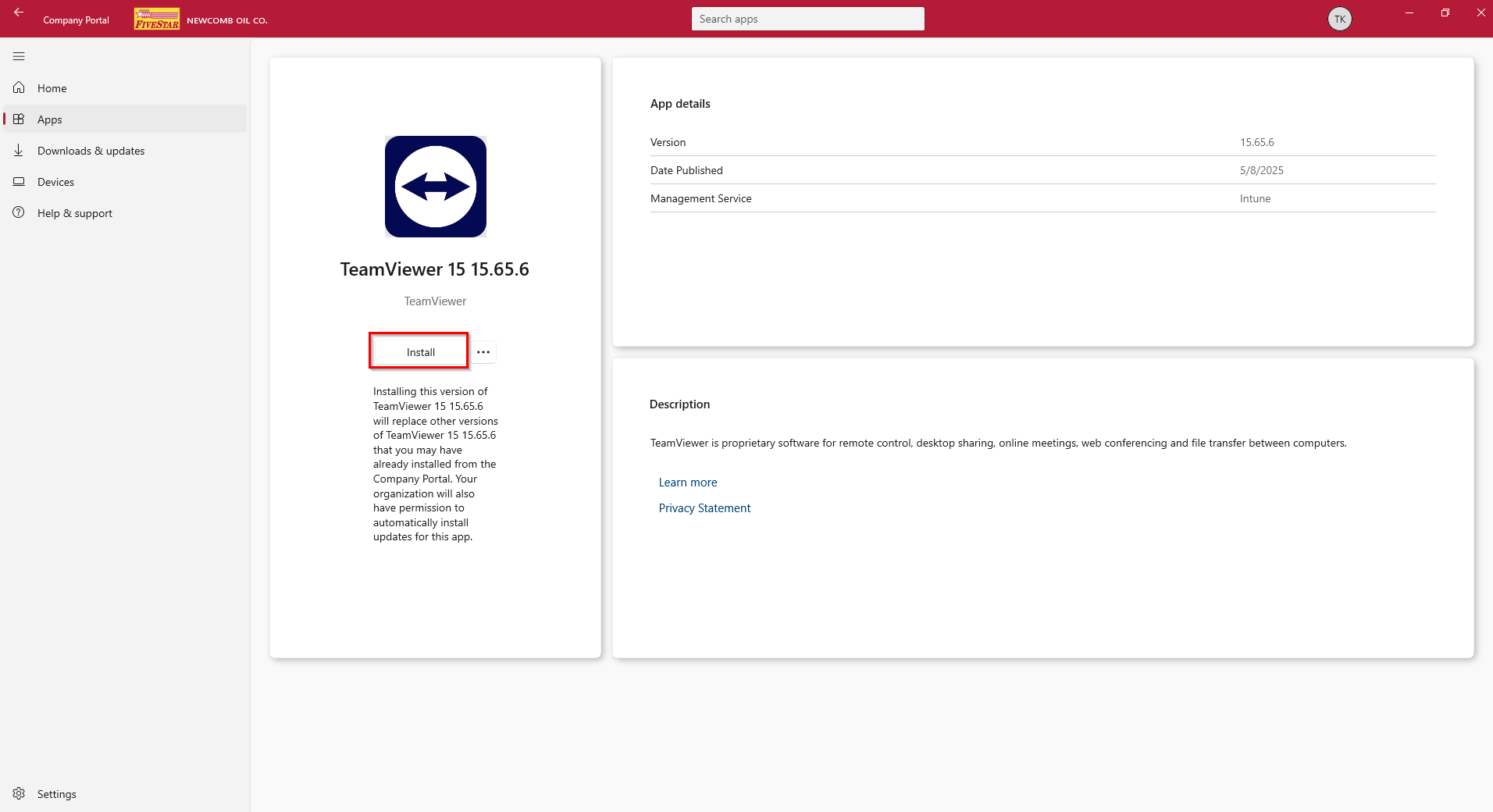Open Downloads & updates page
The image size is (1493, 812).
coord(125,151)
